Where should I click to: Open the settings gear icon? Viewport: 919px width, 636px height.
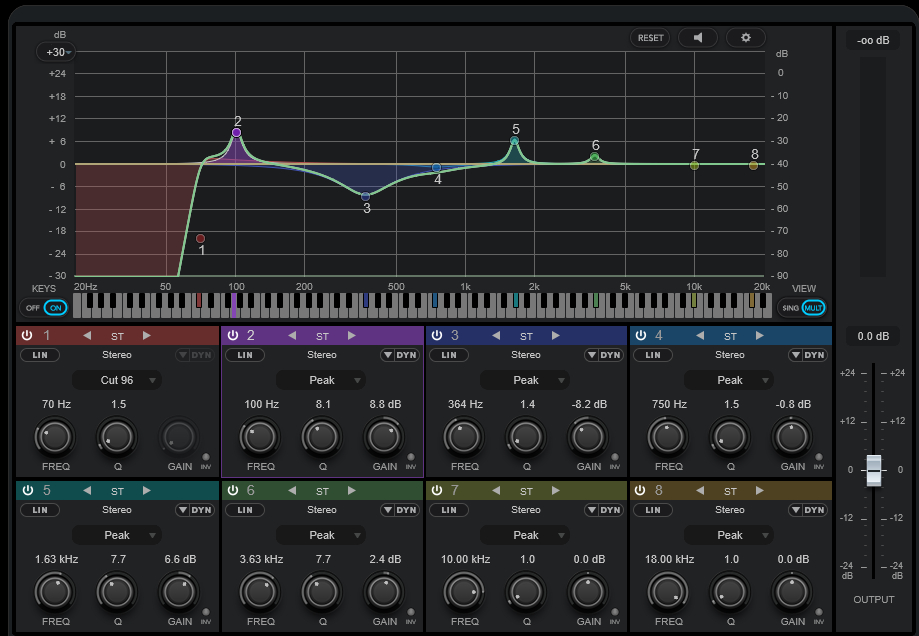pos(745,38)
